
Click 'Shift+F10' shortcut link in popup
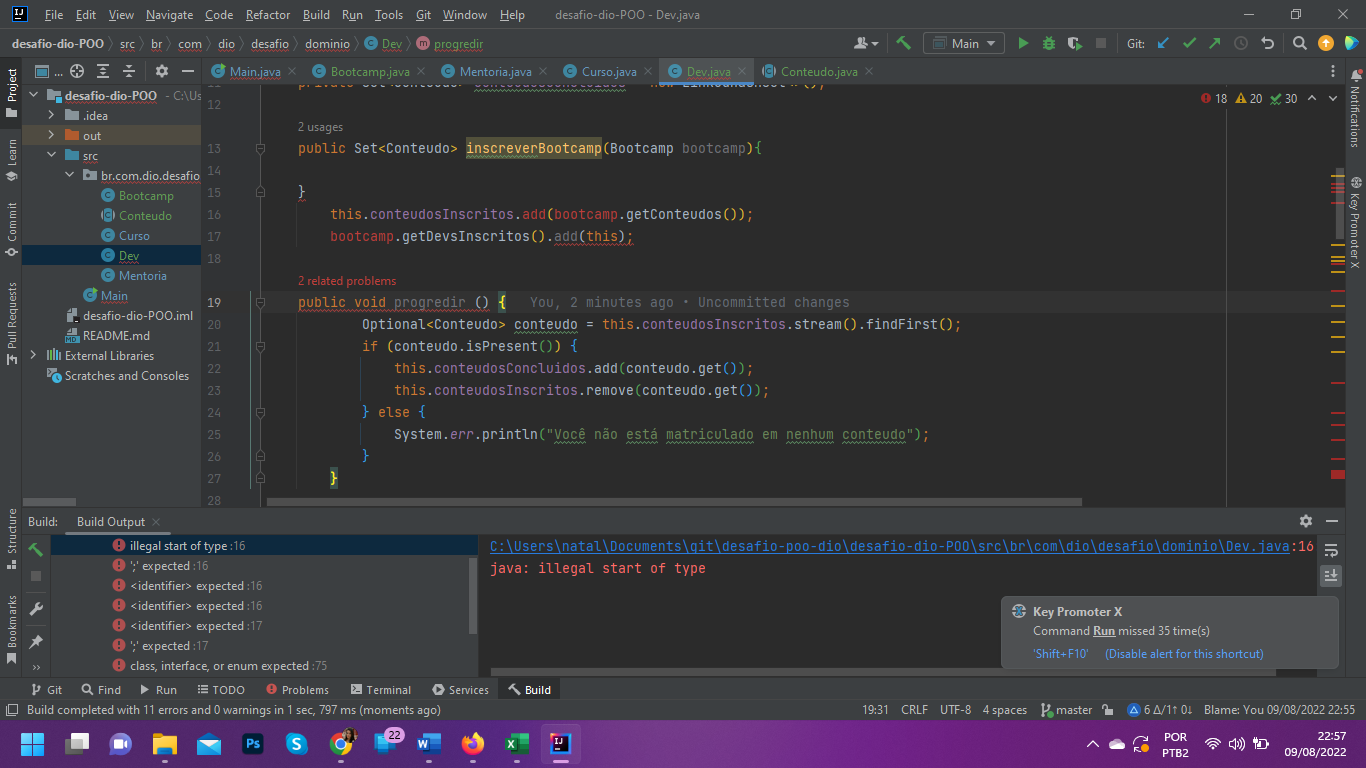click(1060, 654)
